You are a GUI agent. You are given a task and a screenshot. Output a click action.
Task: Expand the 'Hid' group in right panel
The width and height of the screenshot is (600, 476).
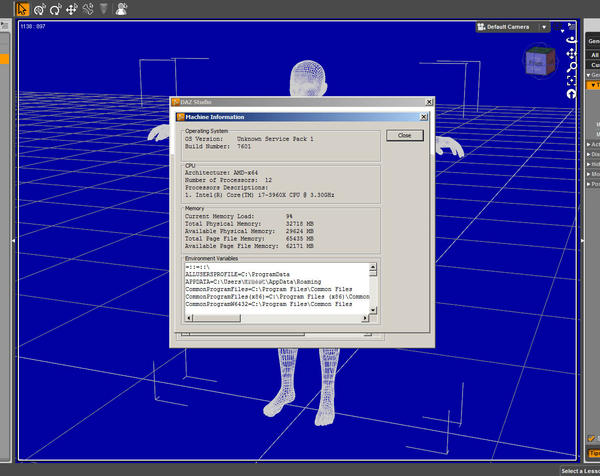(x=589, y=164)
